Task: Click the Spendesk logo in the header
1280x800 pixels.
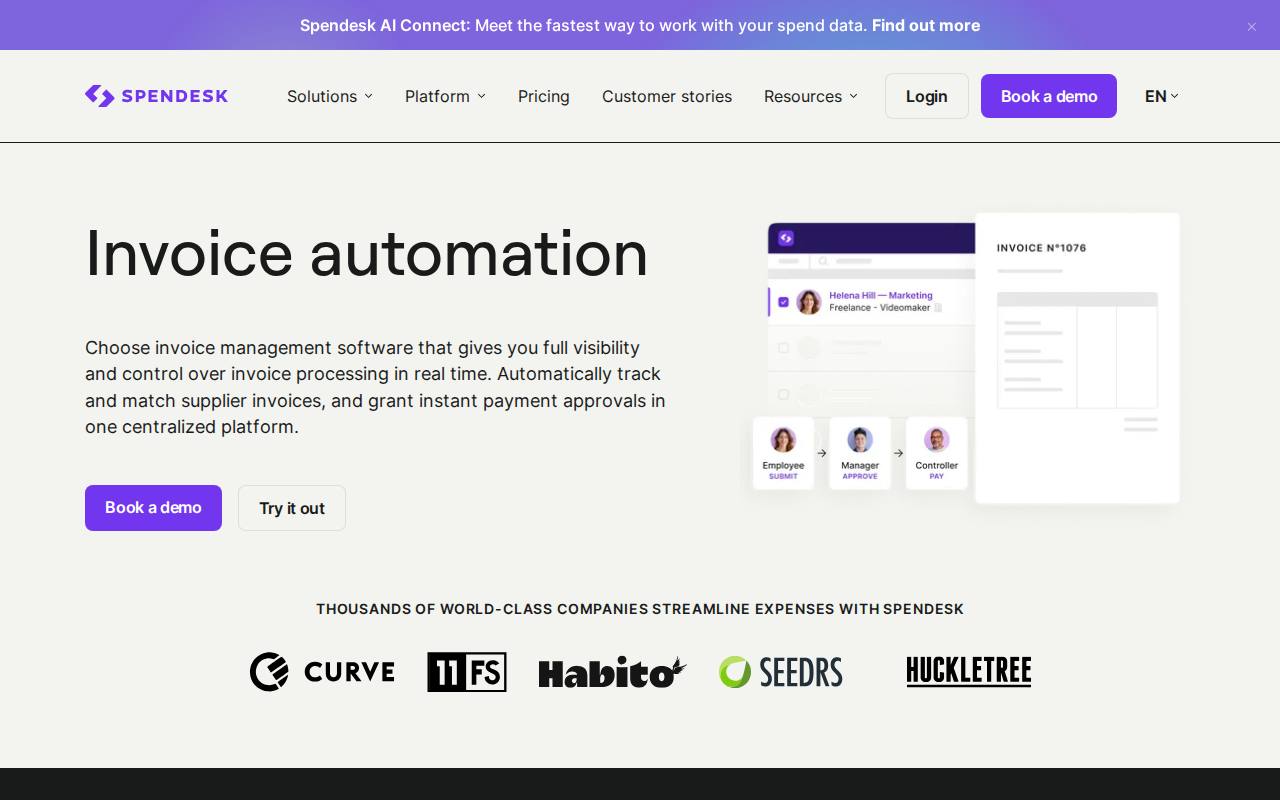Action: [156, 96]
